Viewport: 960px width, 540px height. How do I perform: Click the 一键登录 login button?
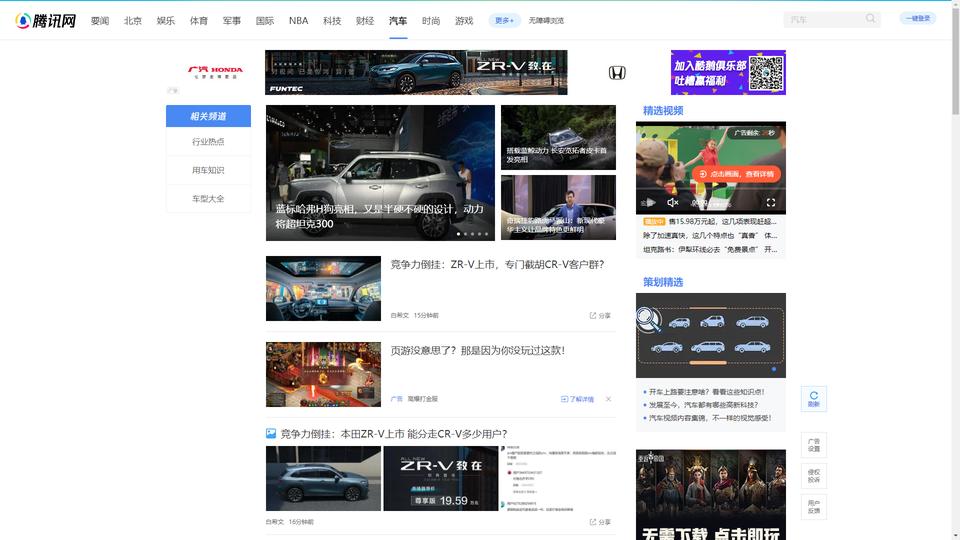(x=918, y=18)
